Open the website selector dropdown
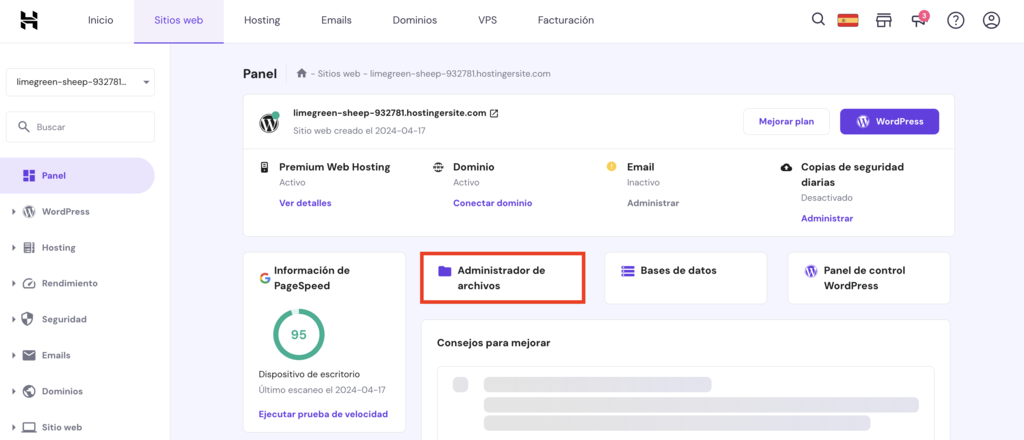The height and width of the screenshot is (440, 1024). pos(80,82)
